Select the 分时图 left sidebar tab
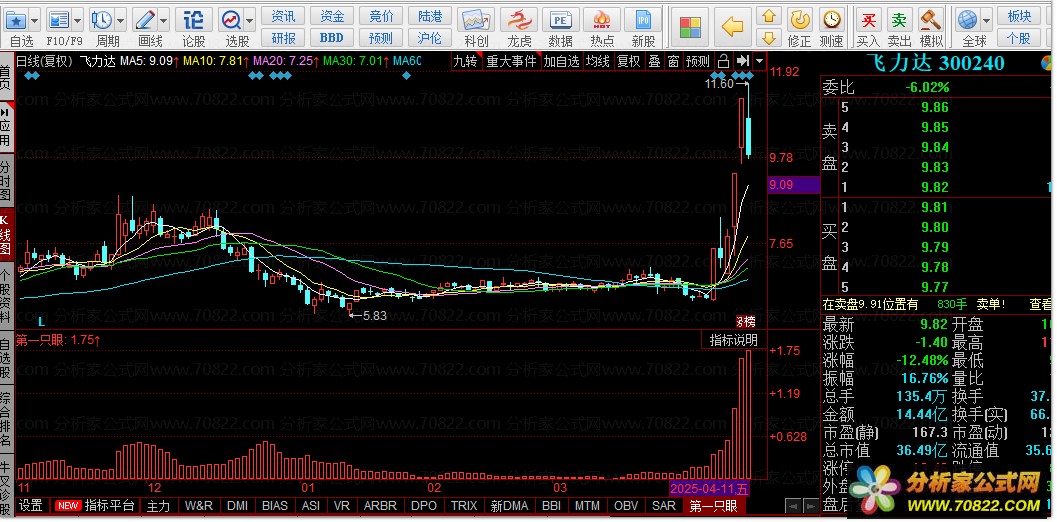Viewport: 1057px width, 522px height. coord(5,181)
